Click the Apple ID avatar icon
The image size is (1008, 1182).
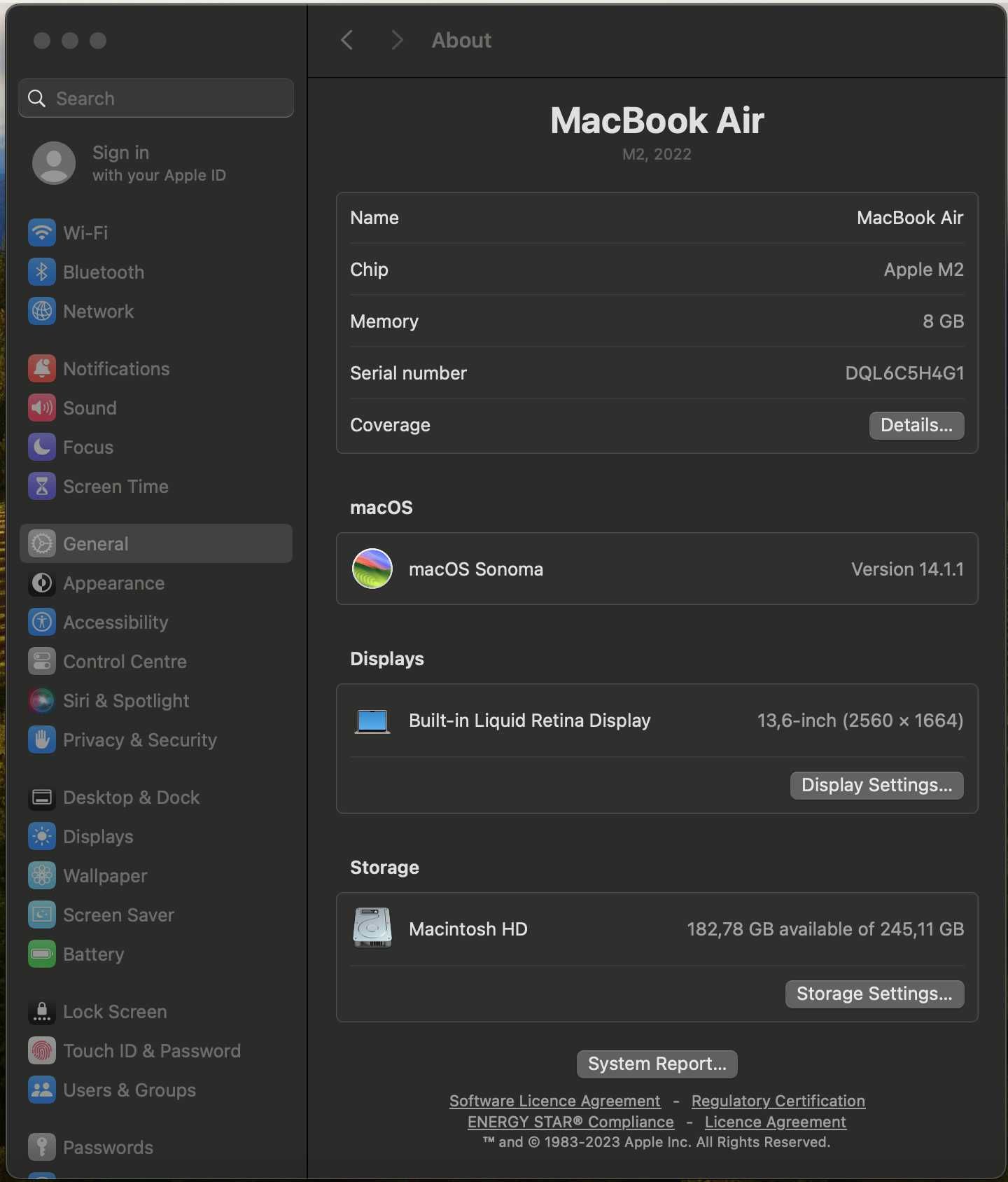tap(54, 163)
